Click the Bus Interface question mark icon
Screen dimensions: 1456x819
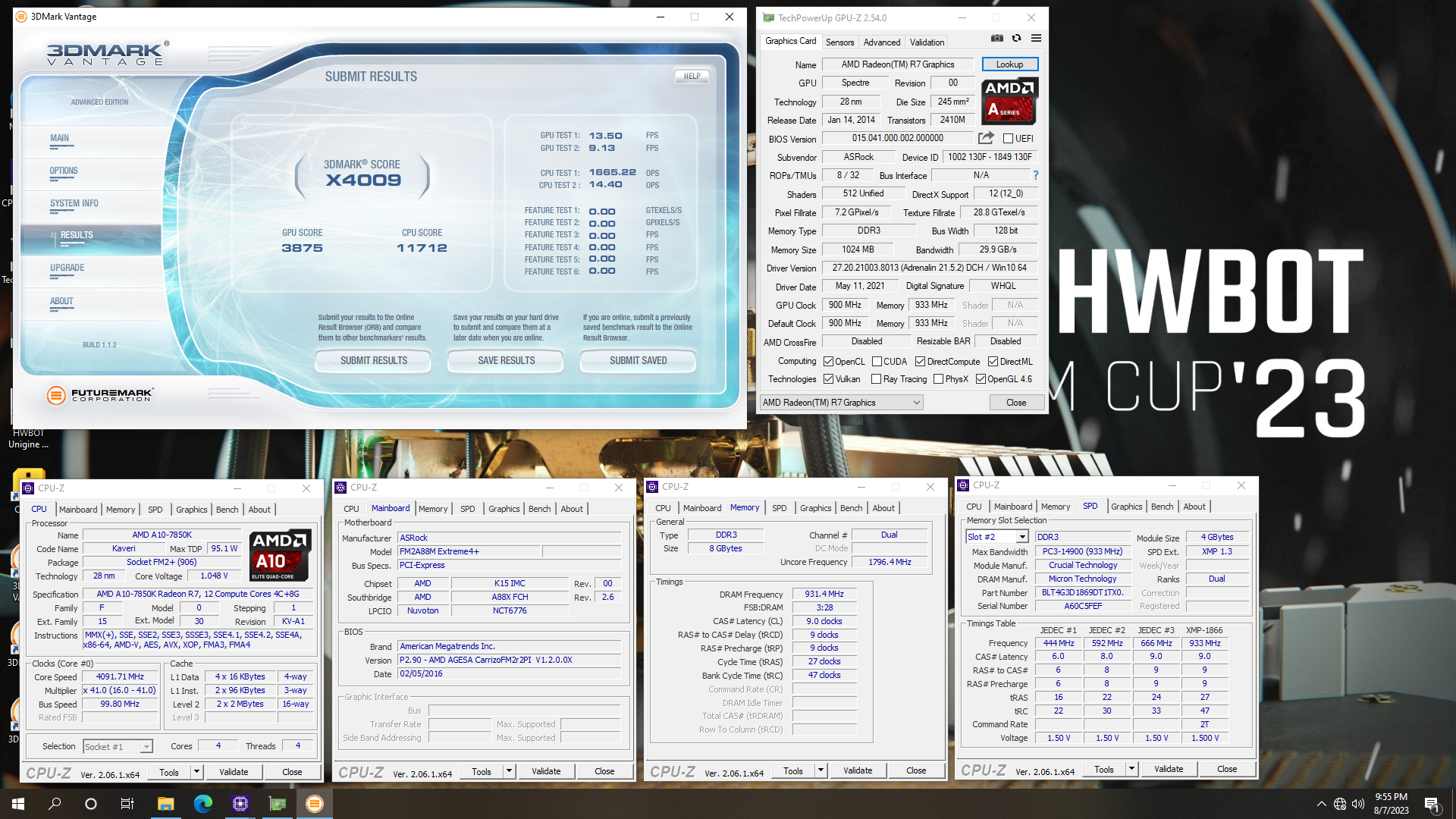point(1035,175)
